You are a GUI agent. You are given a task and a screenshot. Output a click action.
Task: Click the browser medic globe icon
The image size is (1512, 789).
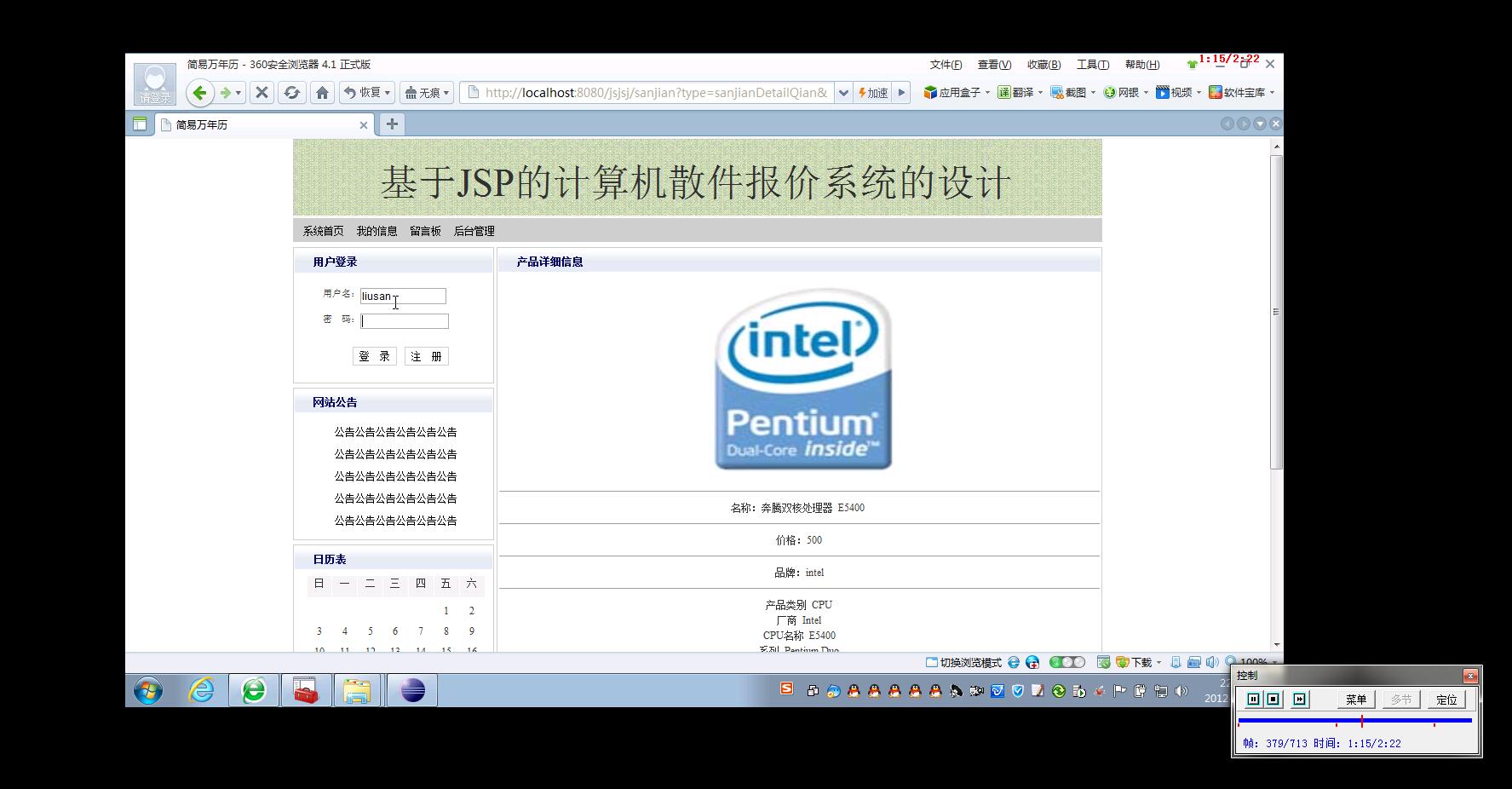pyautogui.click(x=1032, y=662)
